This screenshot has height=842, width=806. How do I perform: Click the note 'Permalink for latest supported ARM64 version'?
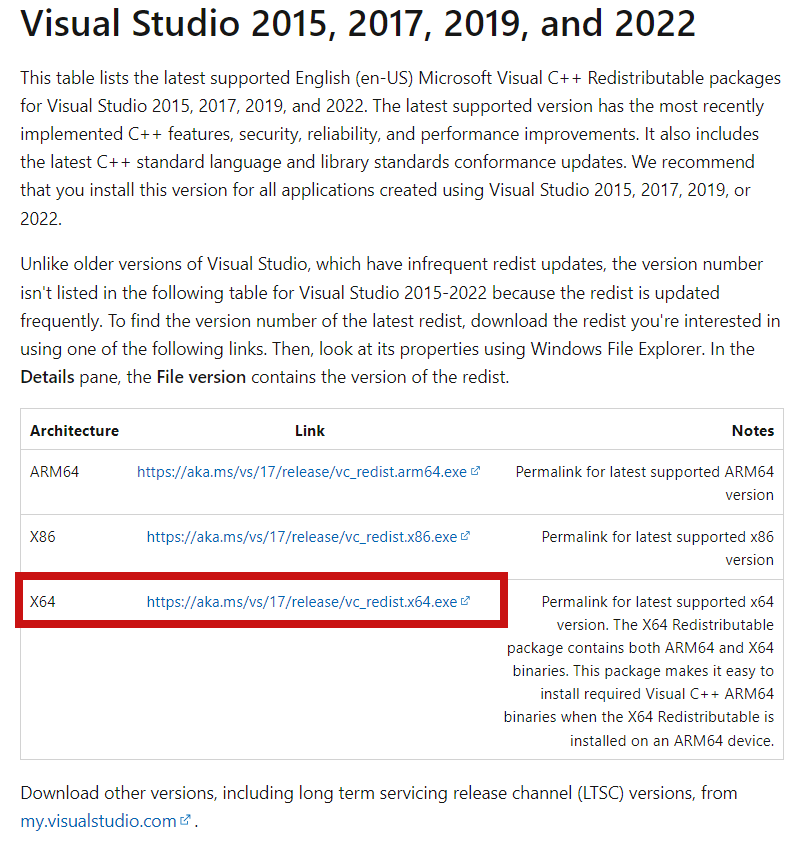(x=644, y=483)
